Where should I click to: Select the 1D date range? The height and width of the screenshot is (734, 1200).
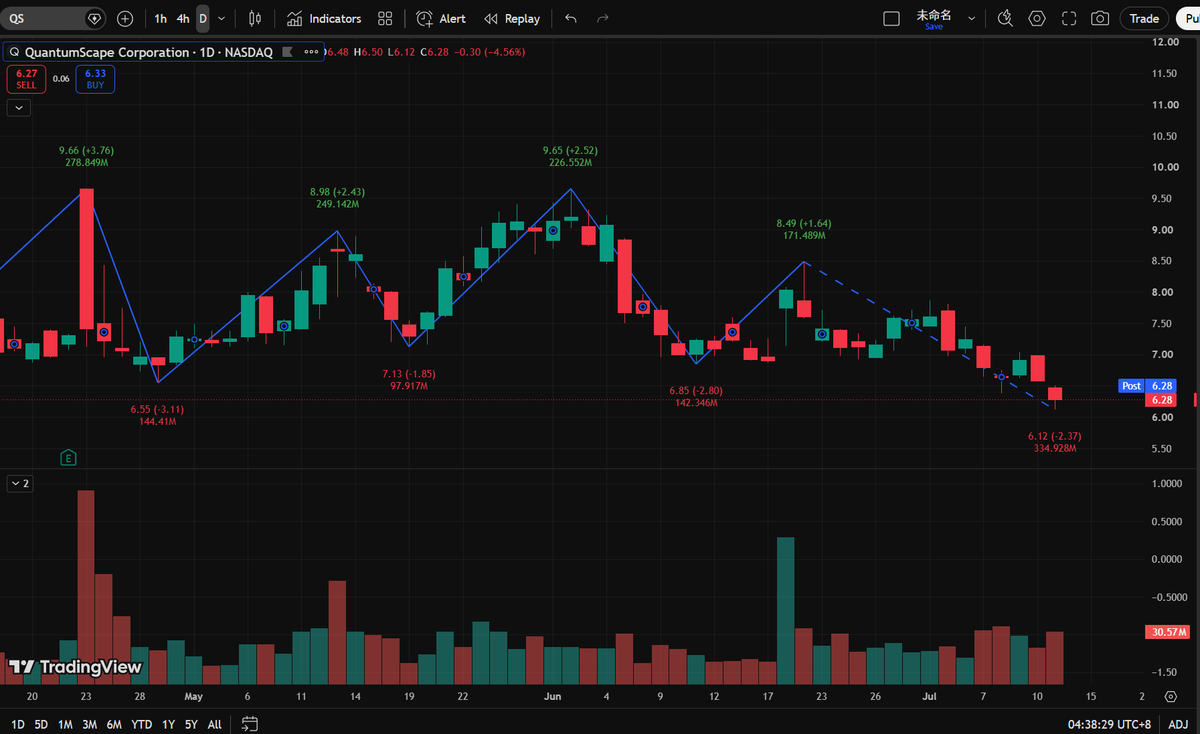pos(18,724)
